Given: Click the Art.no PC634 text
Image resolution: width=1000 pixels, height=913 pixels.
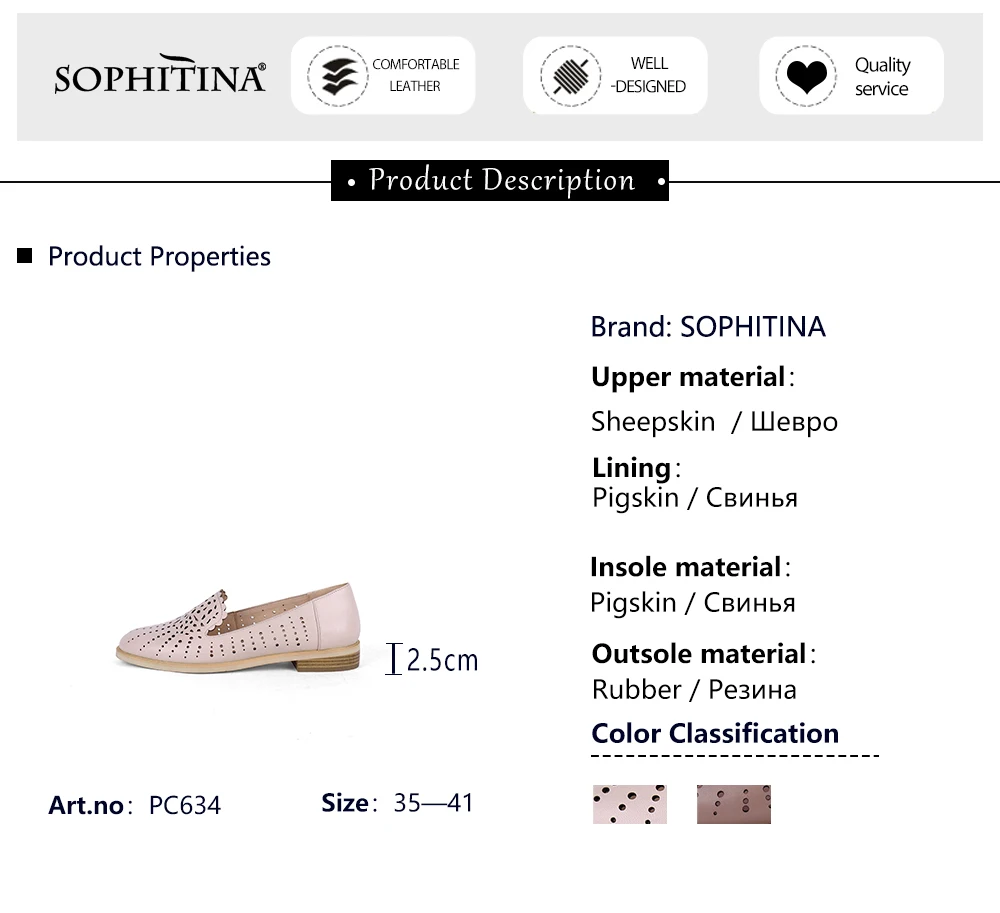Looking at the screenshot, I should coord(135,805).
